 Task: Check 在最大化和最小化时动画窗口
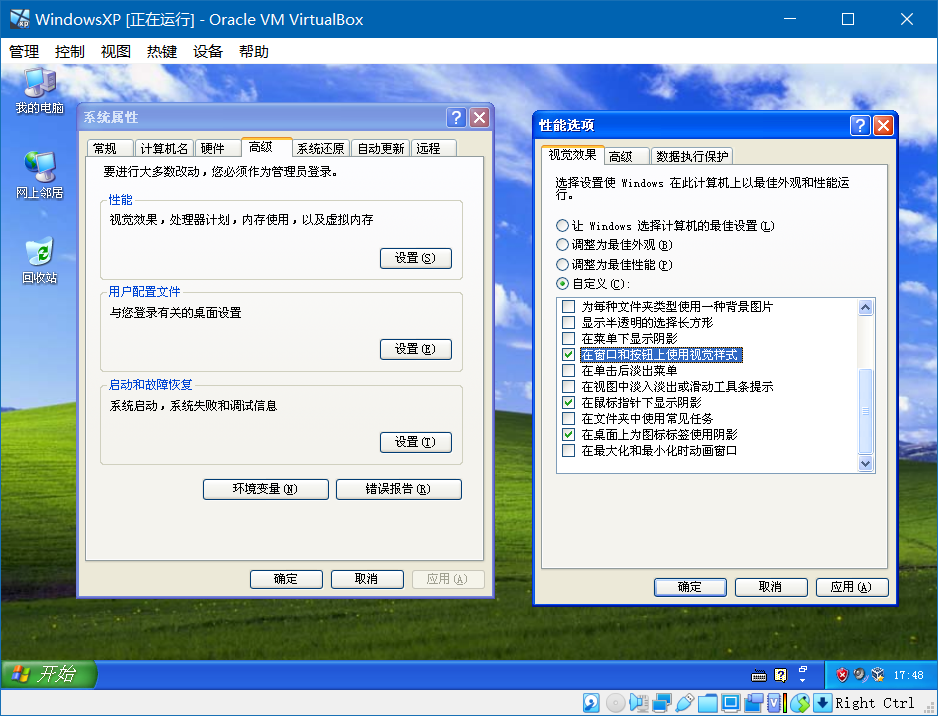(x=568, y=450)
